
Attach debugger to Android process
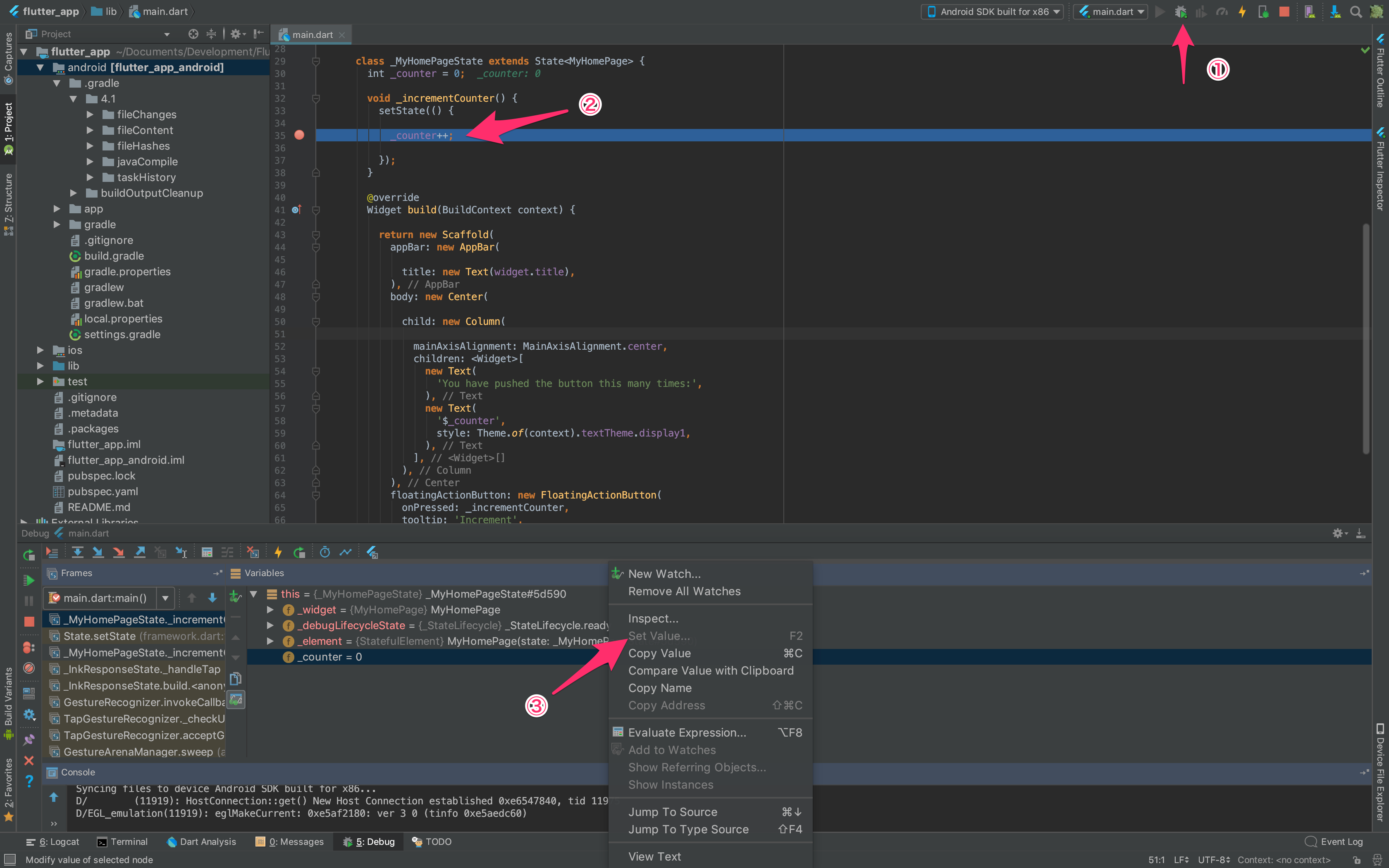pos(1263,12)
